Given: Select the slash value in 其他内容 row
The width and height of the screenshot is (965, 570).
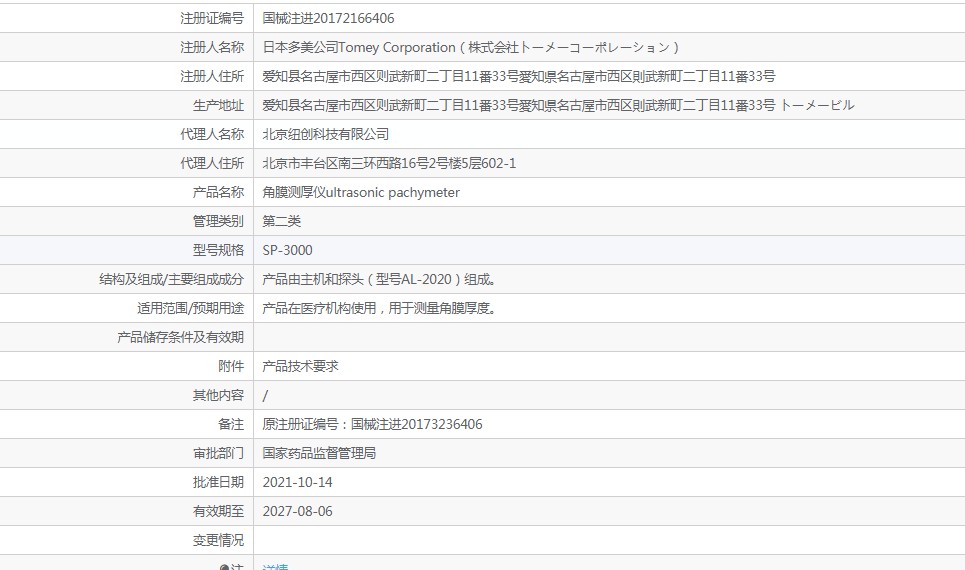Looking at the screenshot, I should [265, 395].
